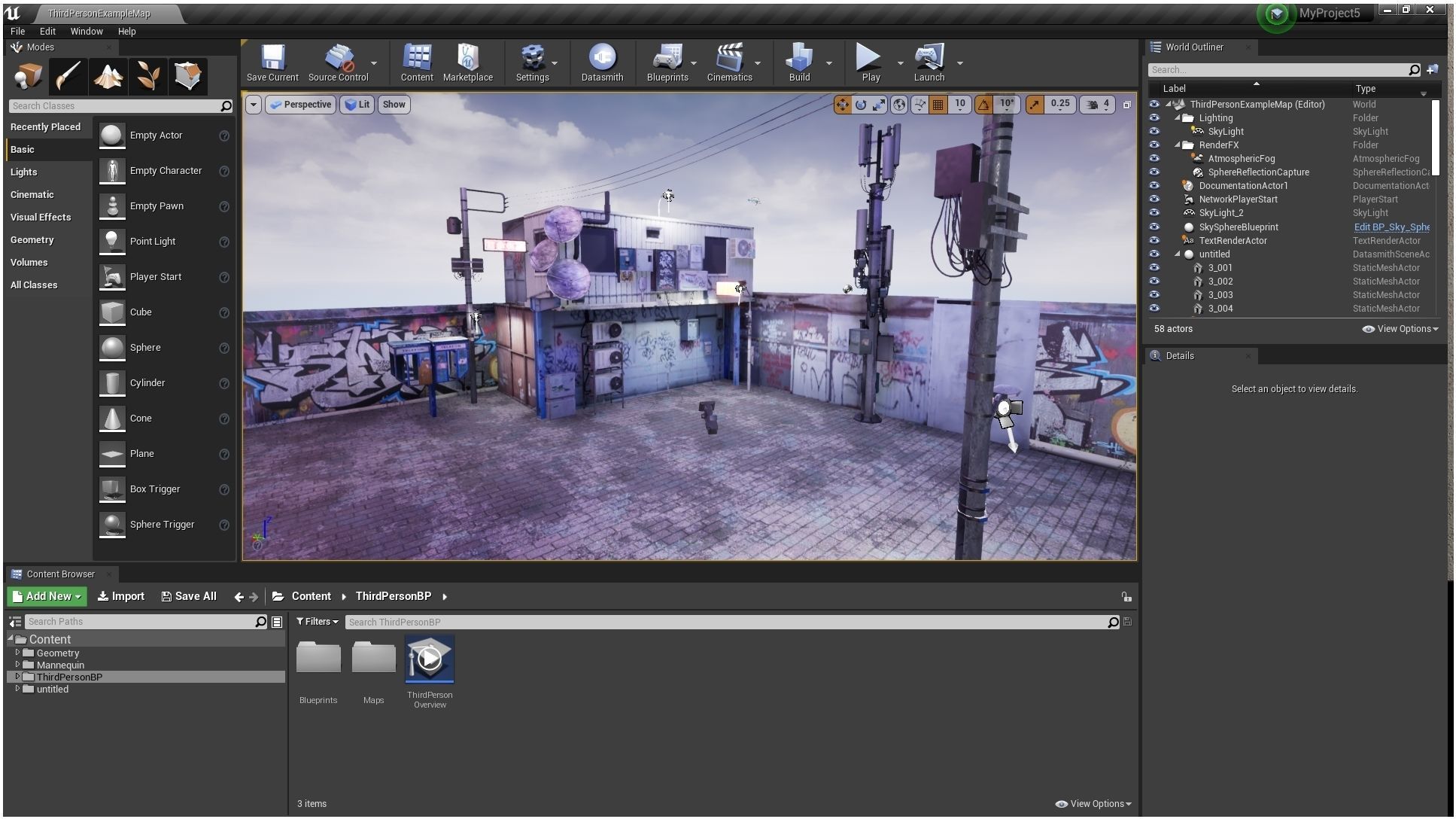Collapse the RenderFX folder in outliner

click(x=1178, y=145)
